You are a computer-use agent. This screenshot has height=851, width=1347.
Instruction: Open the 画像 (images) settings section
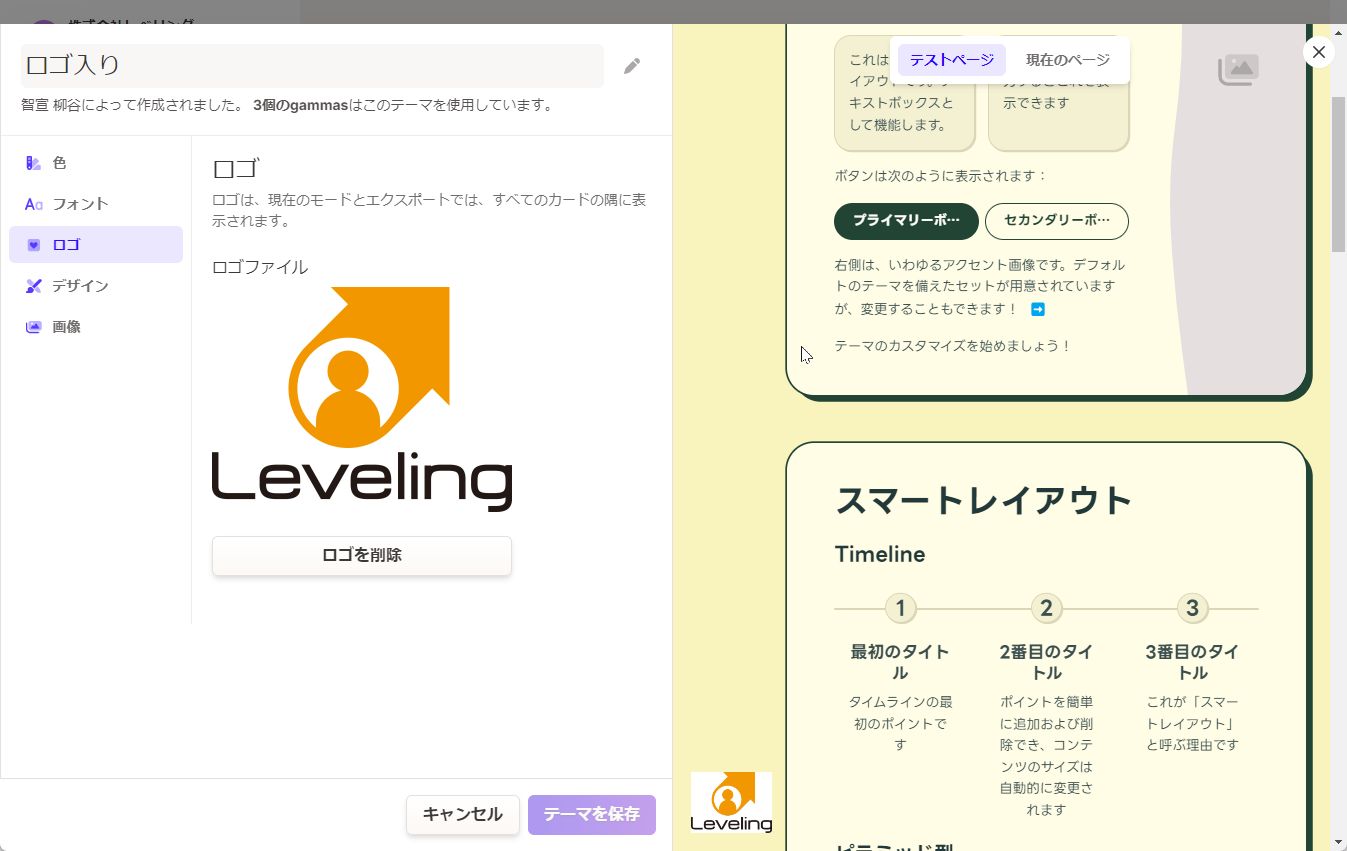pos(66,326)
